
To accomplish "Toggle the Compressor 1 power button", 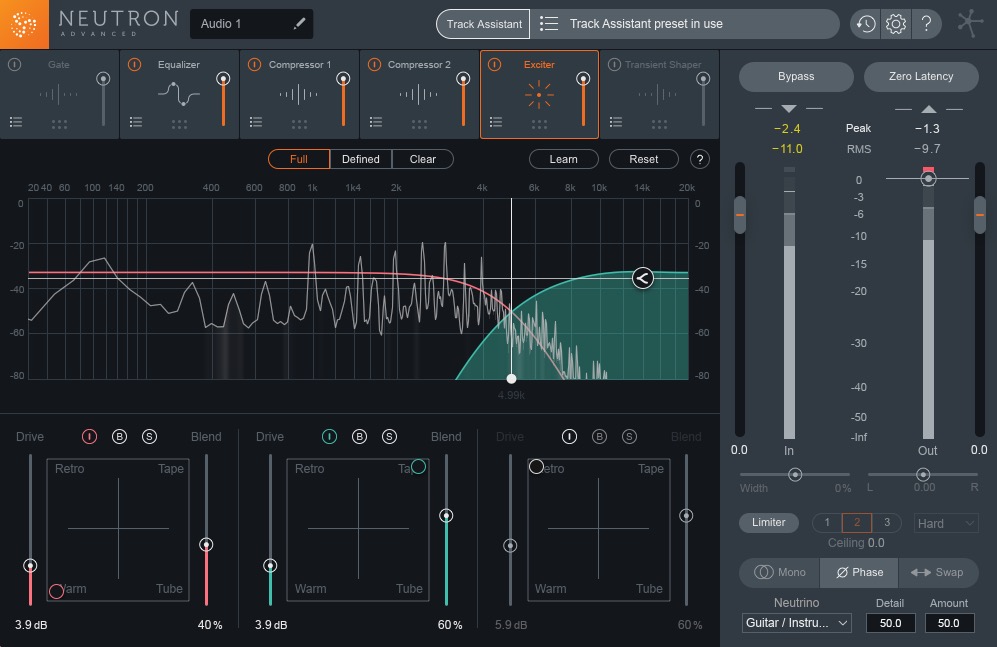I will click(x=254, y=65).
